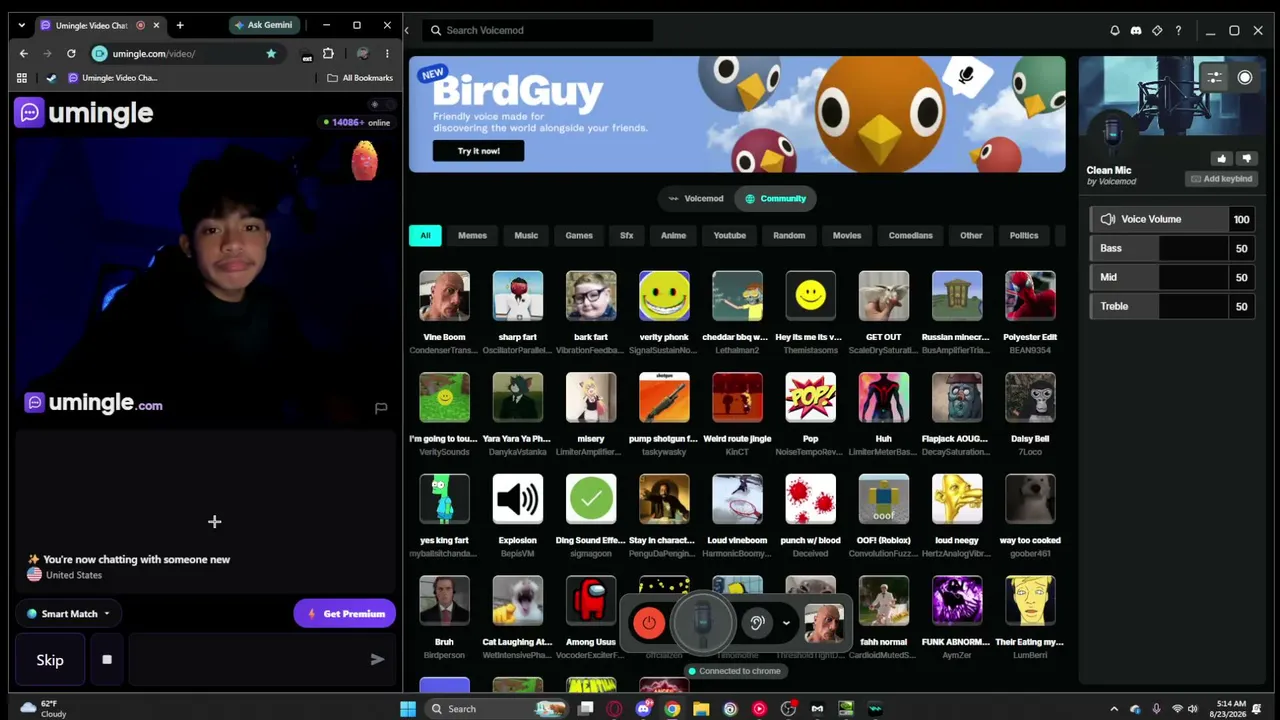Switch to the Voicemod sounds tab
Viewport: 1280px width, 720px height.
pos(696,198)
